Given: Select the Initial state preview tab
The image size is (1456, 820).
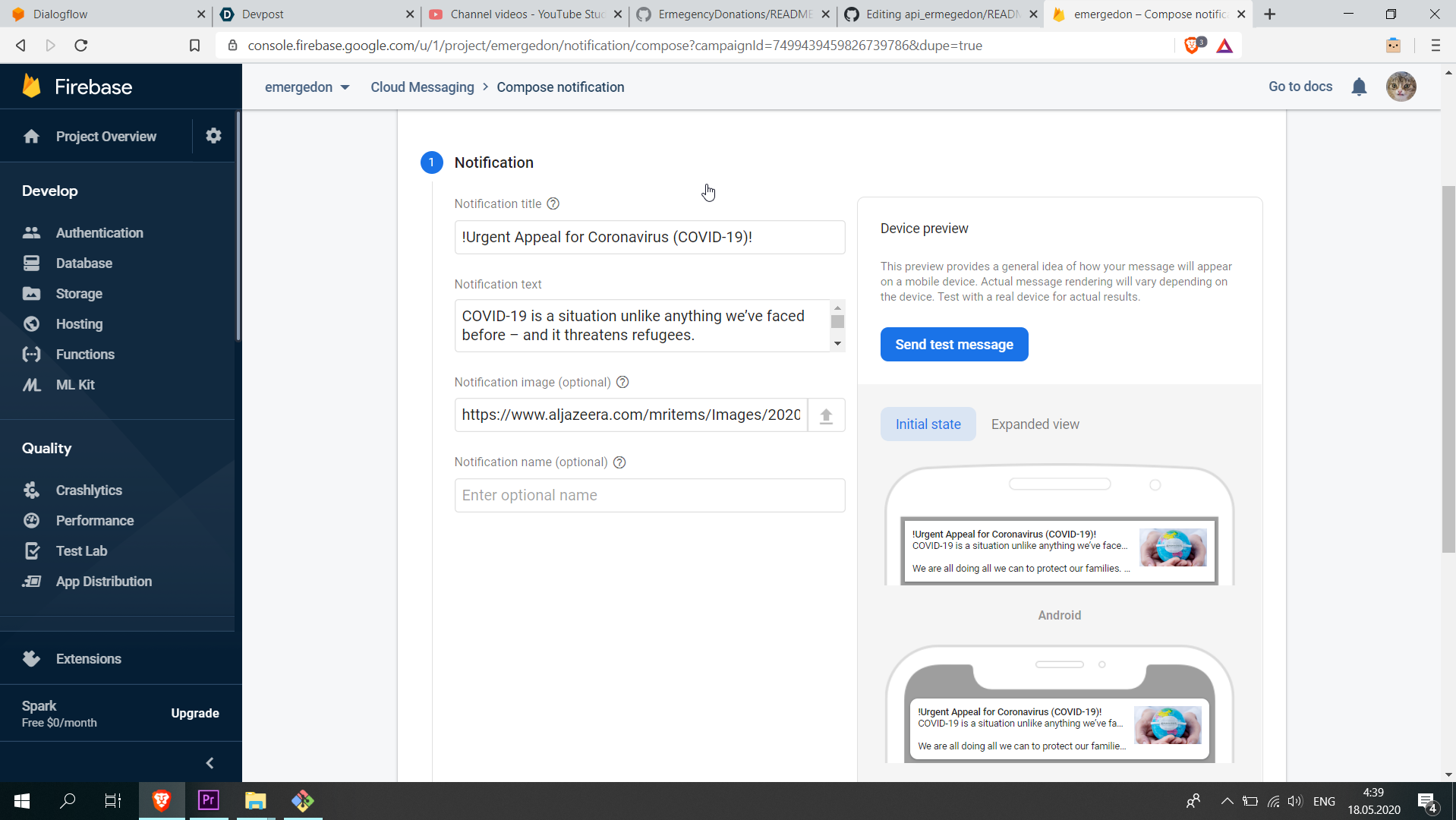Looking at the screenshot, I should tap(928, 424).
